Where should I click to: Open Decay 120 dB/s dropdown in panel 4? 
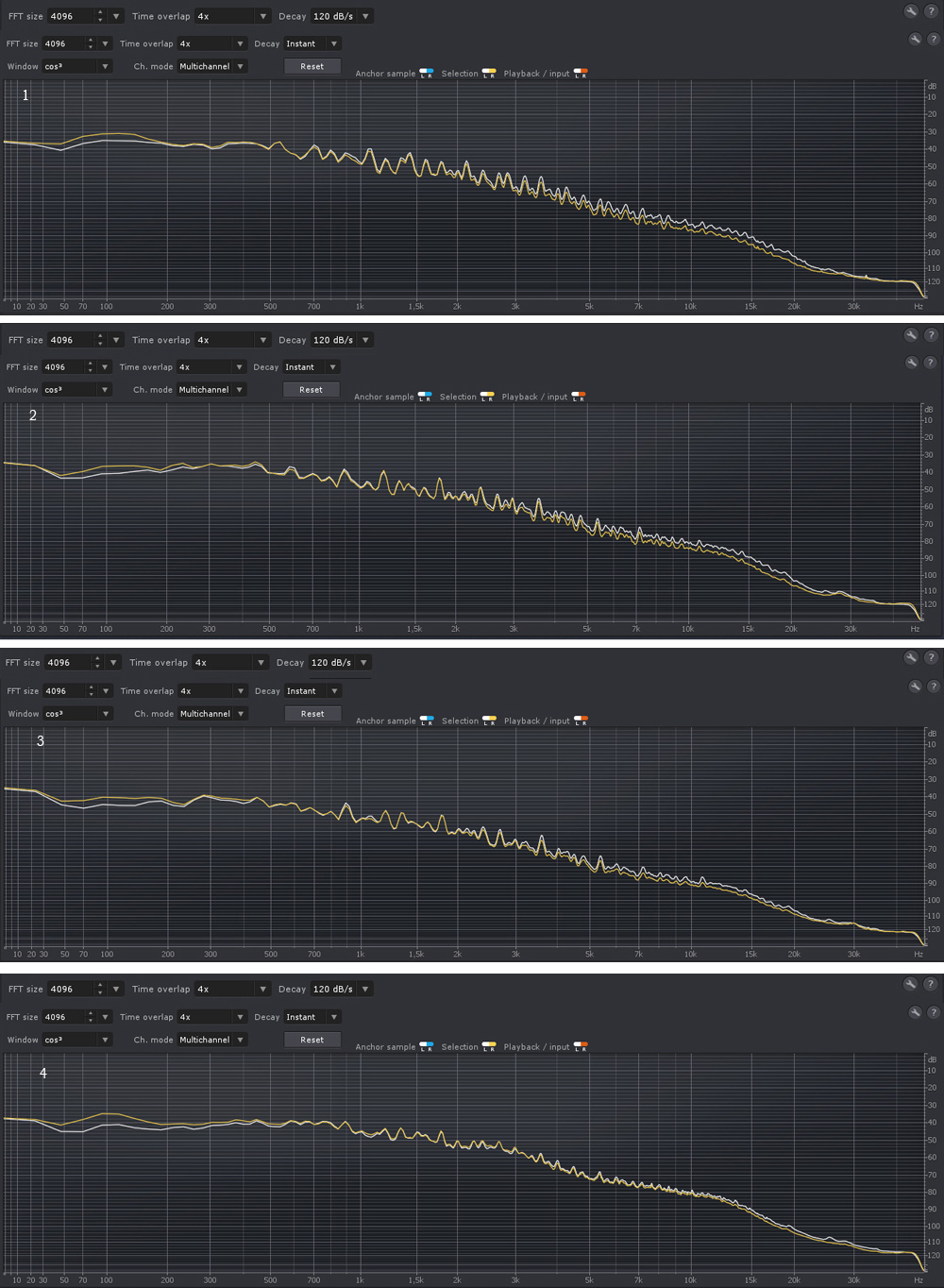[342, 989]
